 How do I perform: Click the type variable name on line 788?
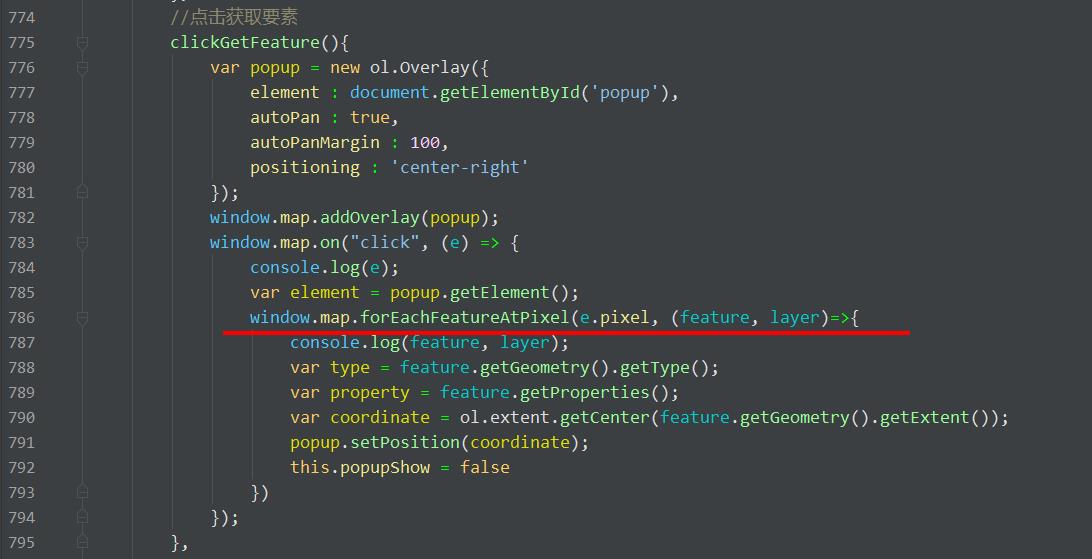coord(350,368)
